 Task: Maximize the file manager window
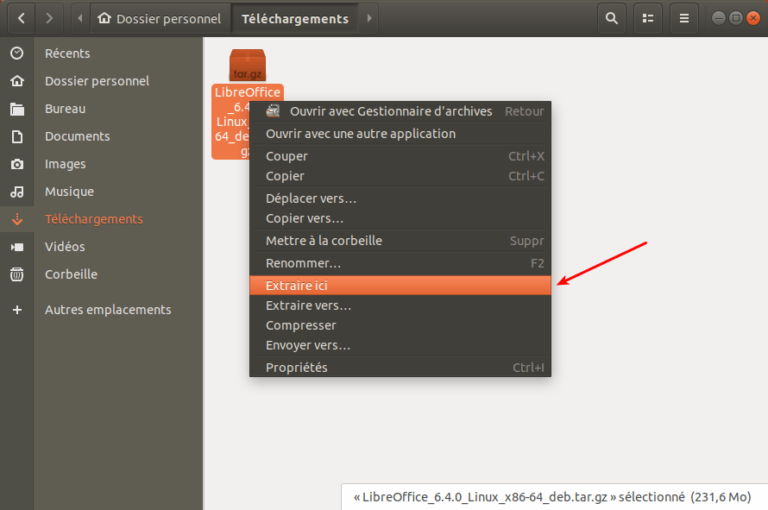coord(736,18)
